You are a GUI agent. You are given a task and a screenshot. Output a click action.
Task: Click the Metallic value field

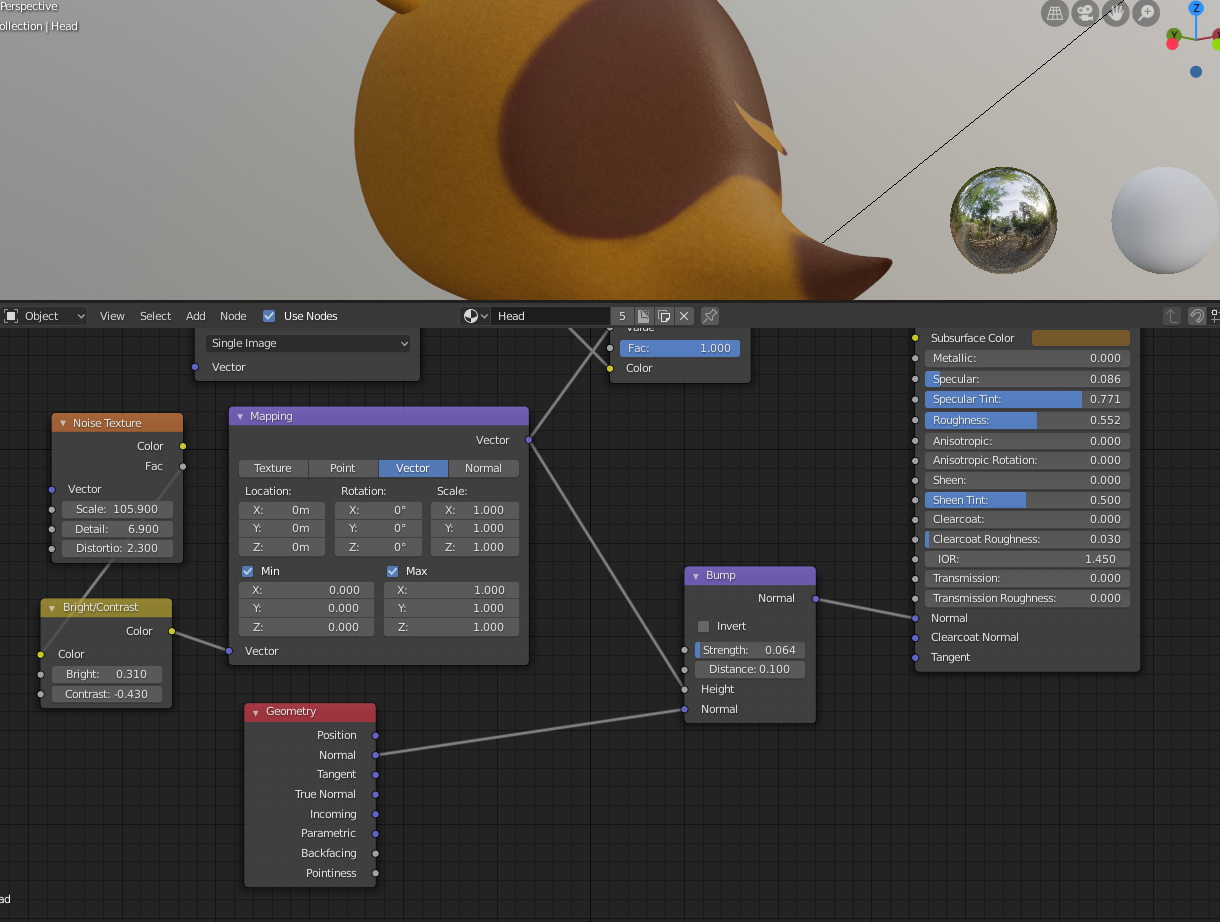click(1028, 358)
